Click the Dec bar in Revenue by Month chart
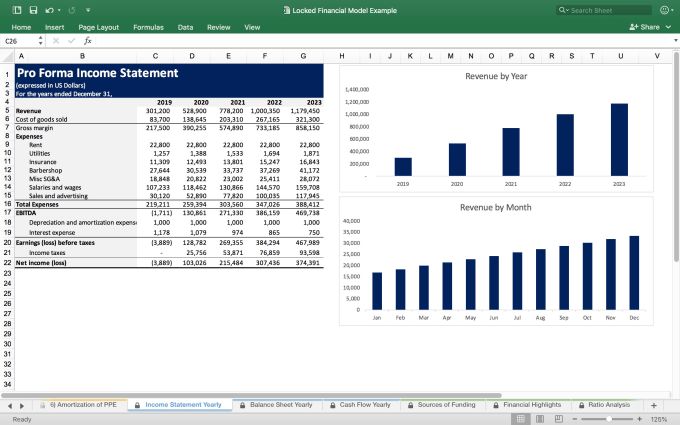Viewport: 680px width, 425px height. 634,273
